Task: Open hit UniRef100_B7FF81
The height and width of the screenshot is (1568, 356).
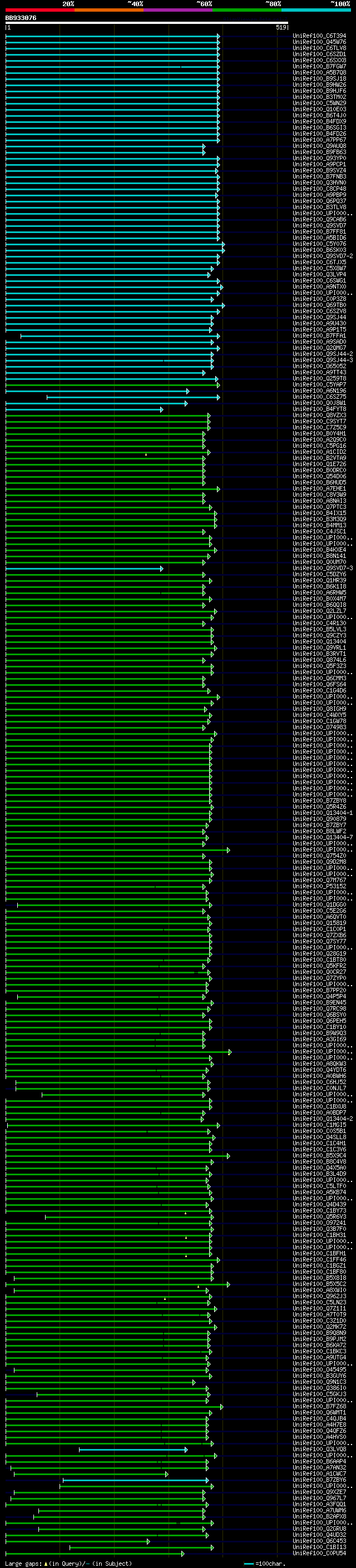Action: [319, 231]
